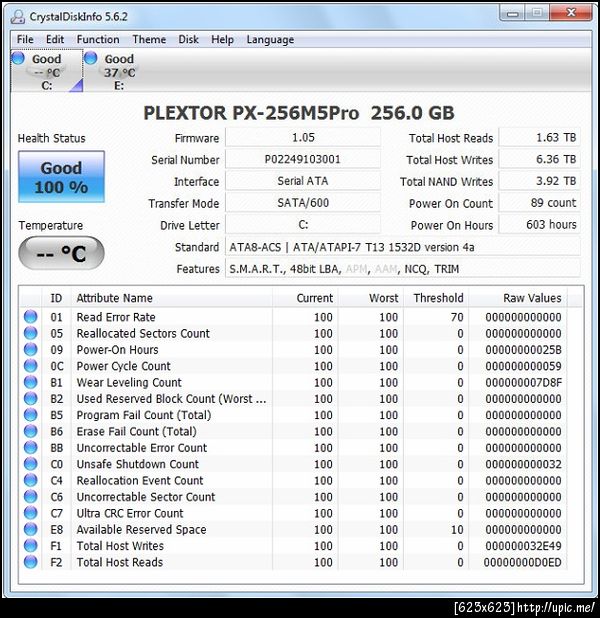Close the CrystalDiskInfo window
The image size is (600, 618).
(571, 13)
